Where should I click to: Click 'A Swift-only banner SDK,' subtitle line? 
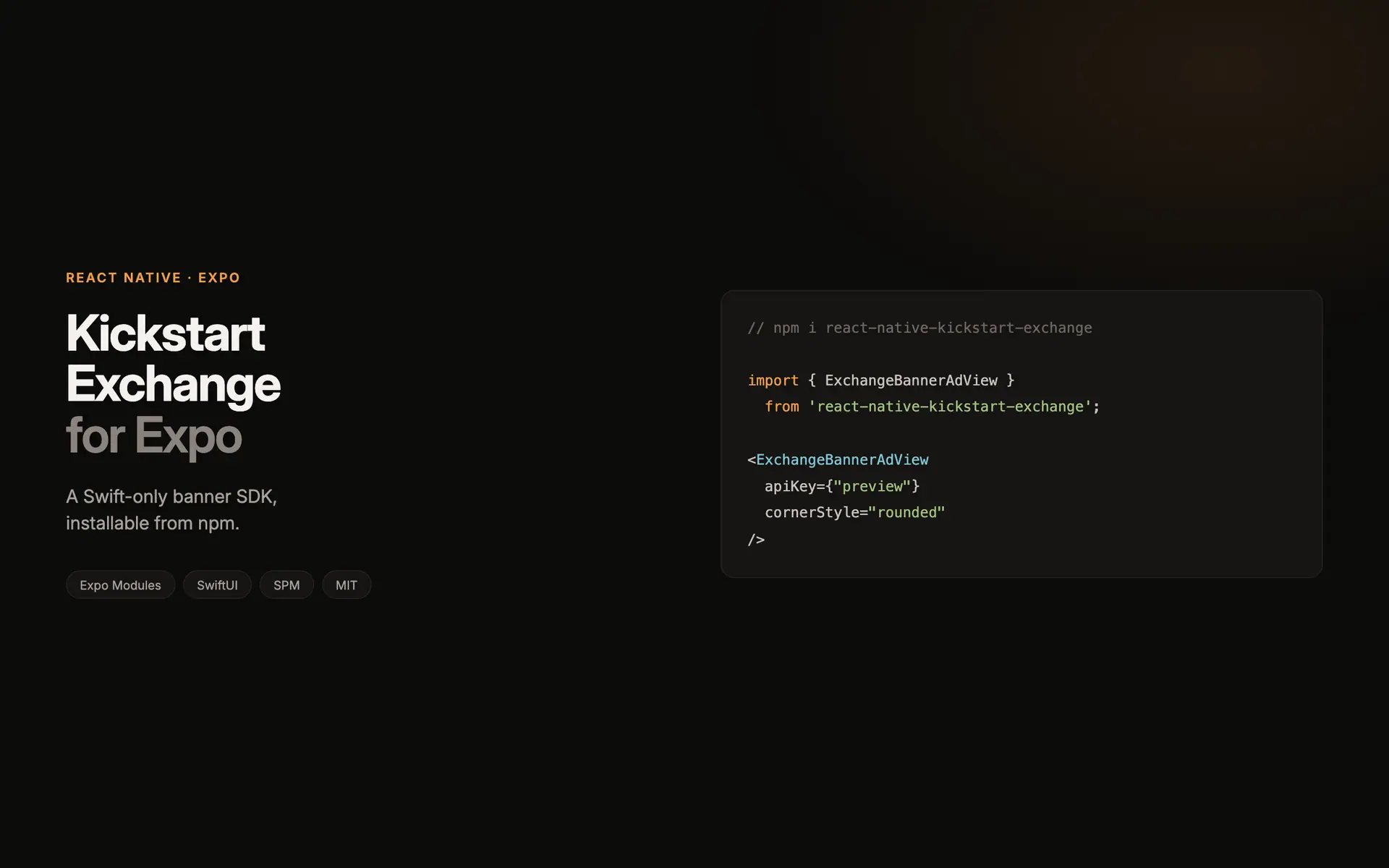tap(171, 496)
